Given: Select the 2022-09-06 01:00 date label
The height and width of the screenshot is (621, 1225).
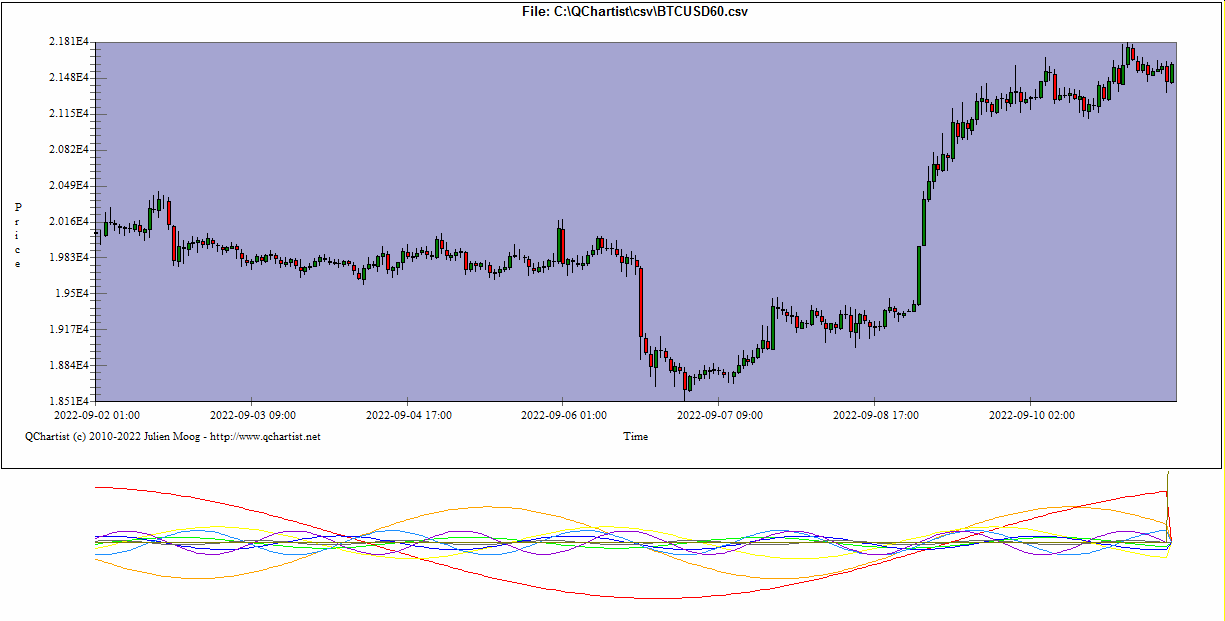Looking at the screenshot, I should coord(564,414).
